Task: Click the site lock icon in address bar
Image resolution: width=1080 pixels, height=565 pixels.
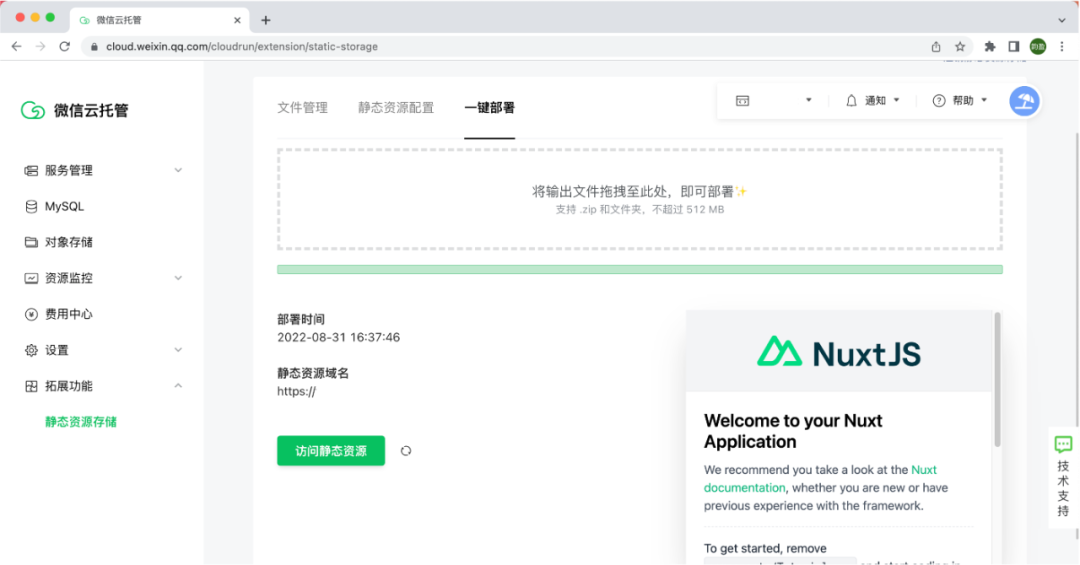Action: click(94, 46)
